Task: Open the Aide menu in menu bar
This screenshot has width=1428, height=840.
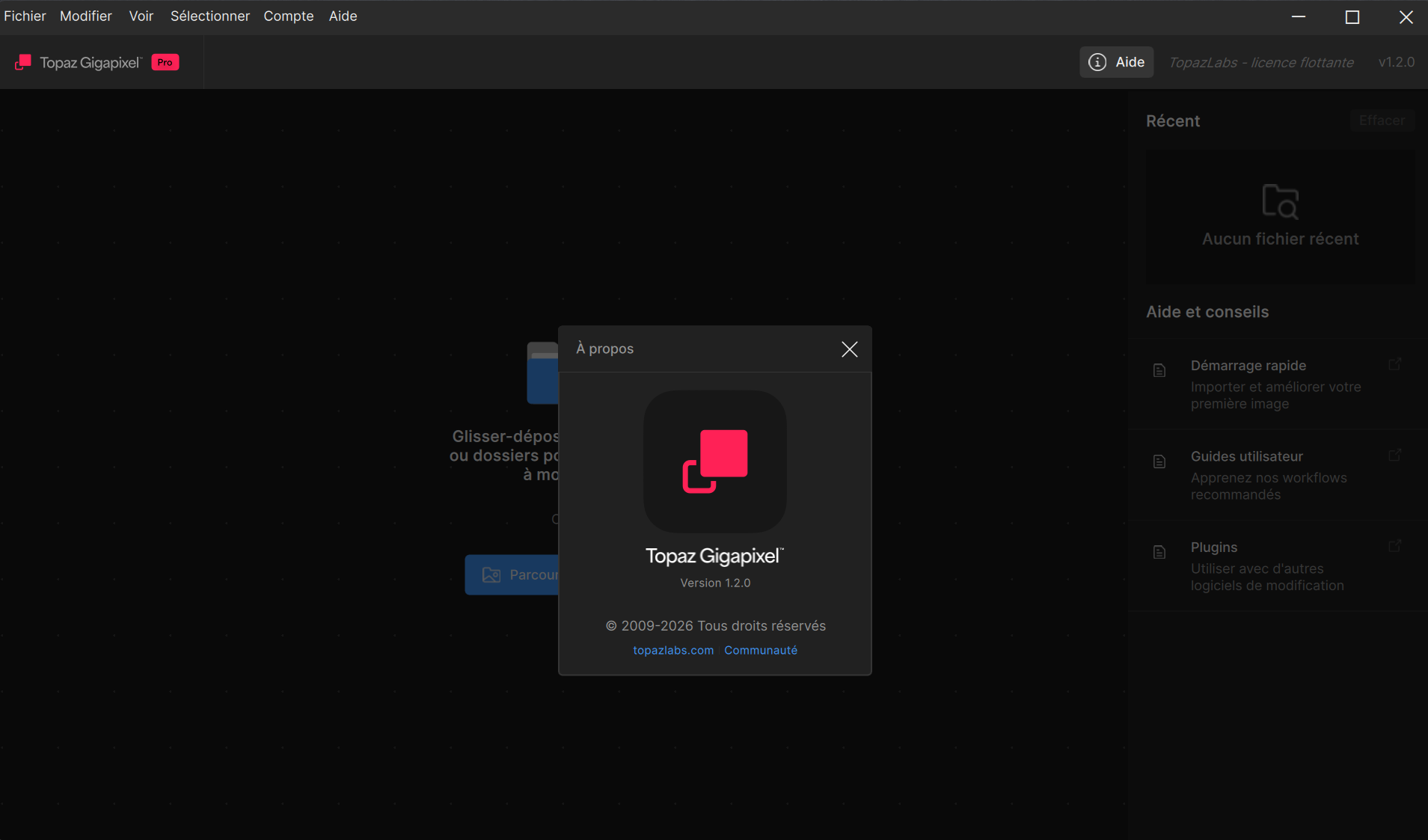Action: point(343,16)
